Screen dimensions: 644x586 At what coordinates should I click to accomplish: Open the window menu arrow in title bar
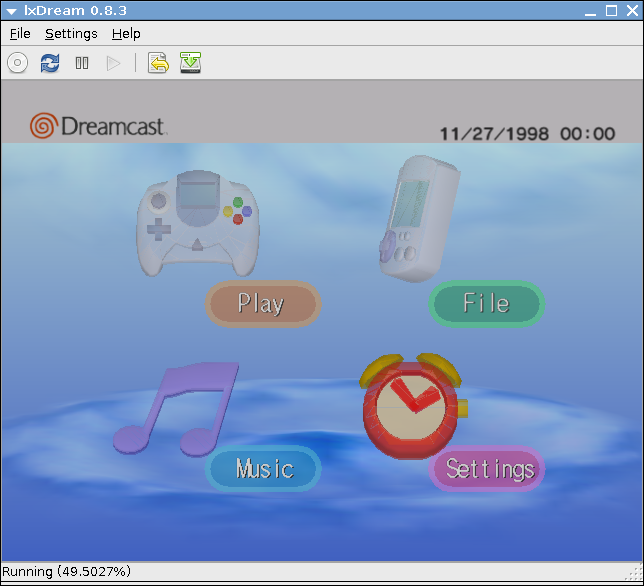[11, 11]
